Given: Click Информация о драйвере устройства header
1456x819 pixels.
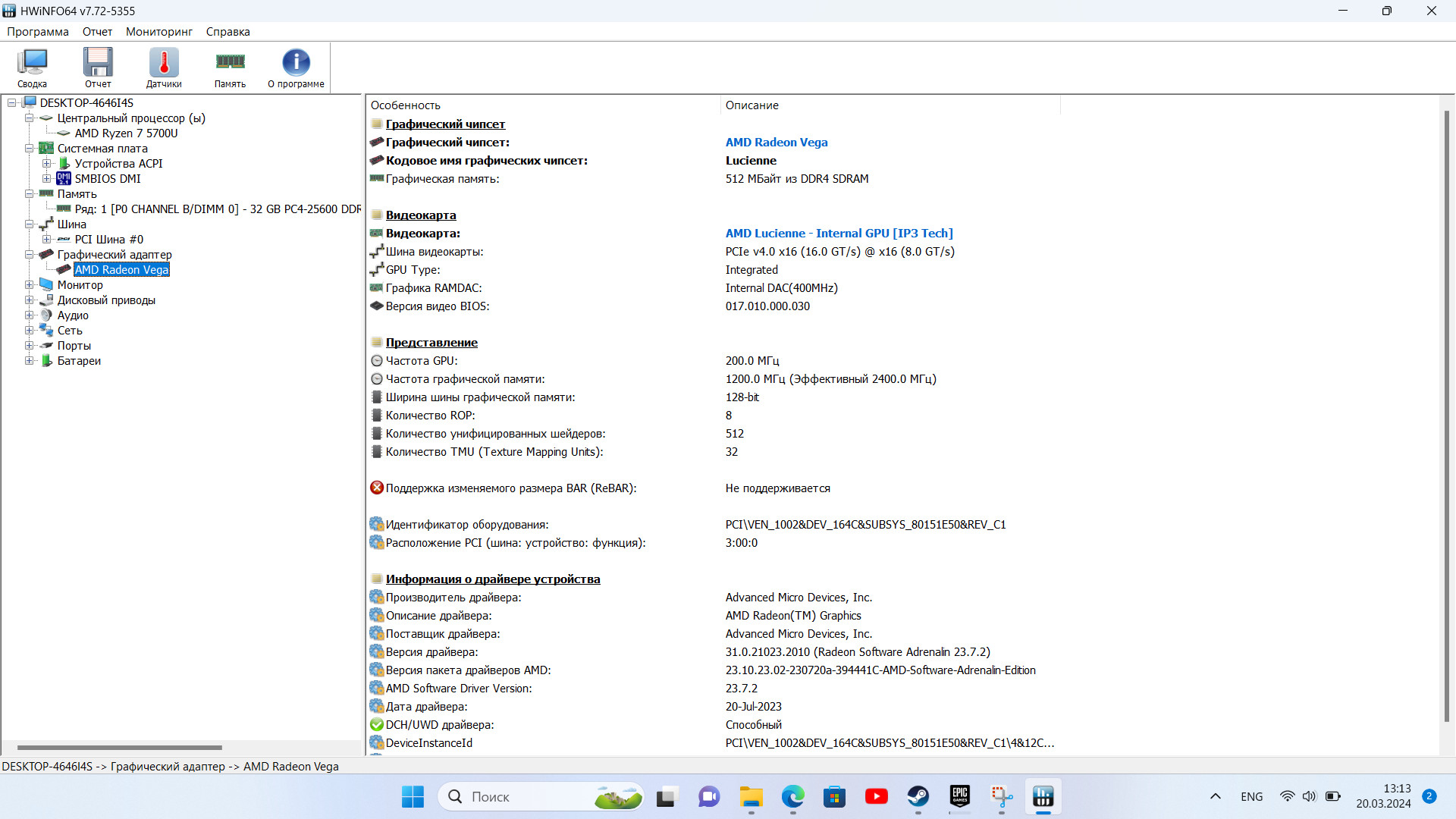Looking at the screenshot, I should (x=493, y=579).
